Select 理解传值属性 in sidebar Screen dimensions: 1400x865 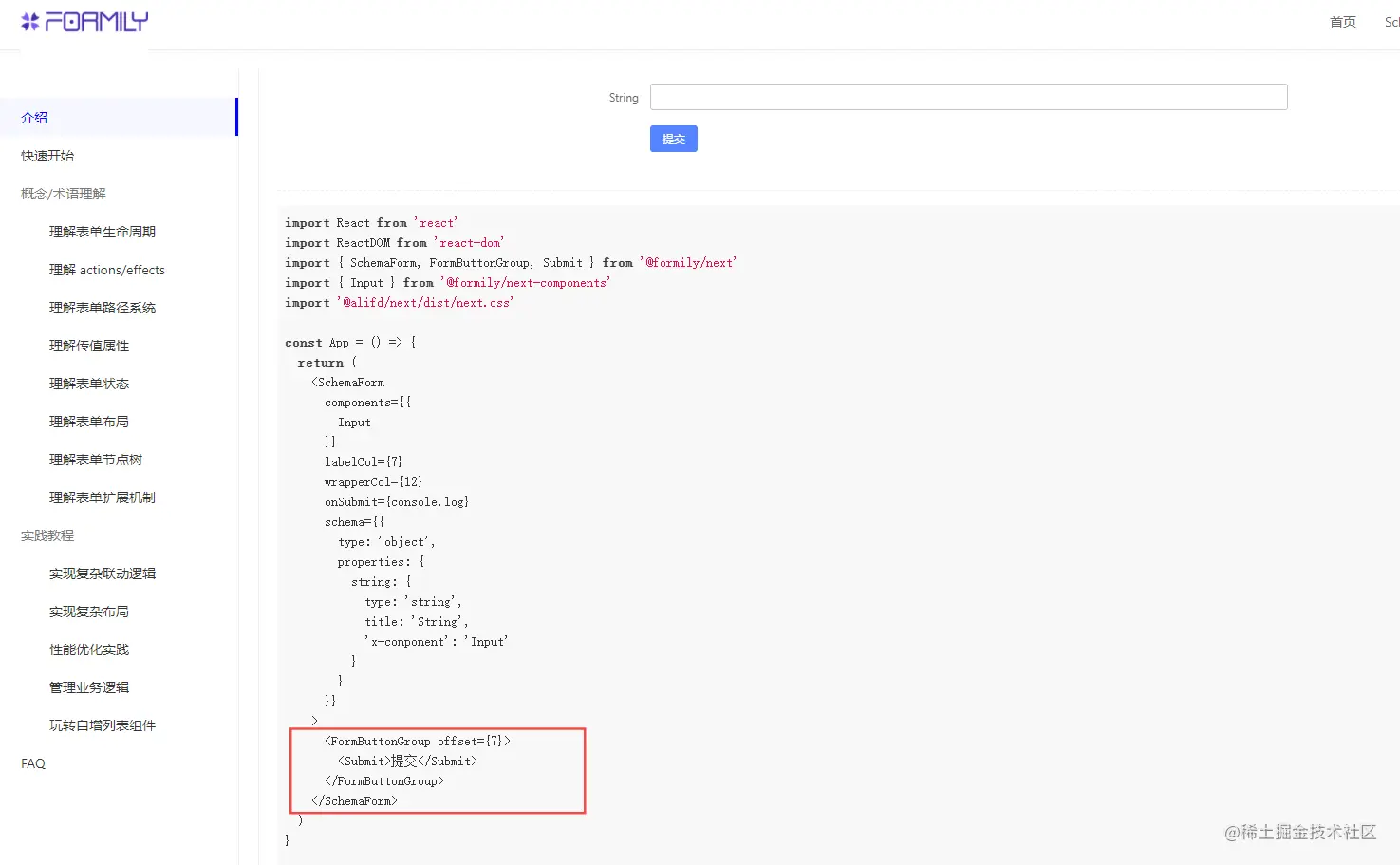(89, 346)
